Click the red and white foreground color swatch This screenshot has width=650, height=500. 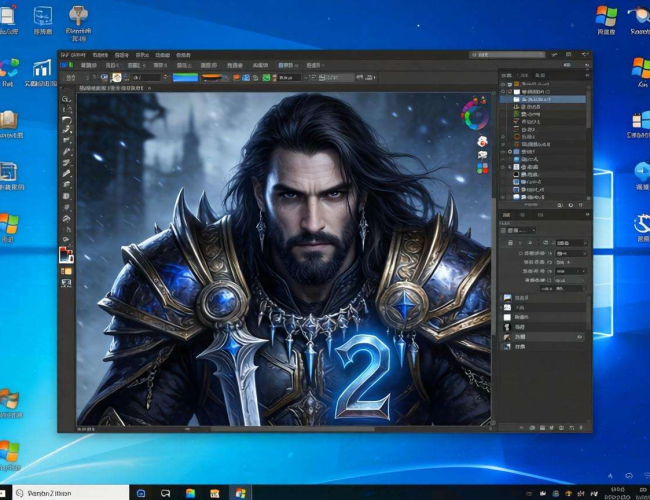tap(66, 255)
